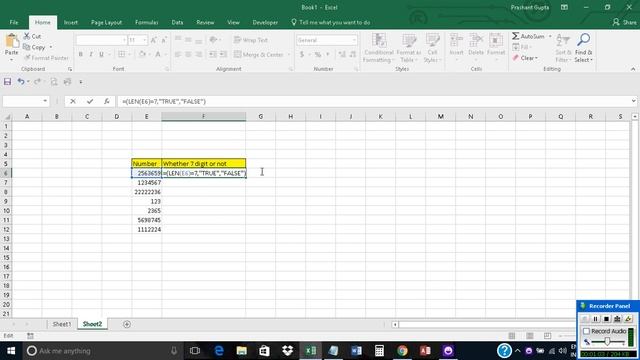640x360 pixels.
Task: Click the font color button
Action: pos(158,54)
